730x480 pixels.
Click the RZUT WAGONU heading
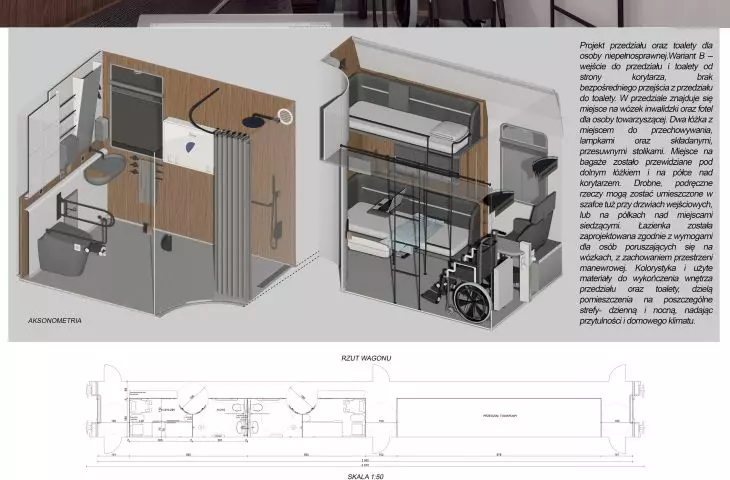[x=366, y=358]
